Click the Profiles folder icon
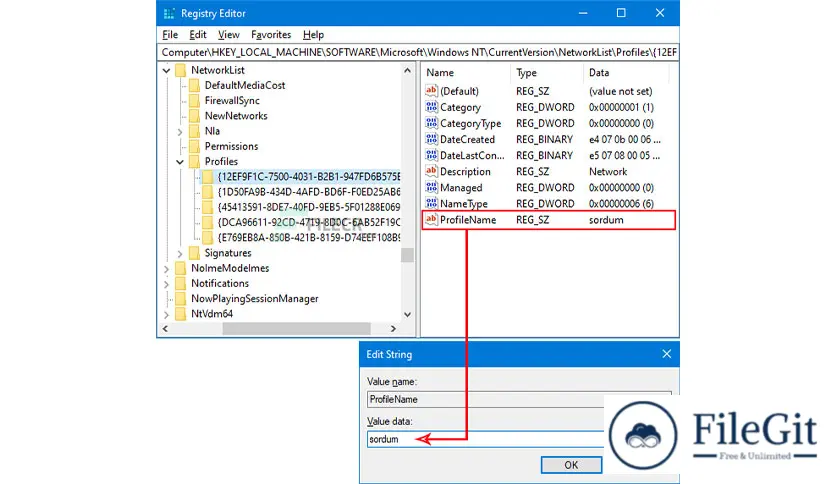 pos(195,162)
